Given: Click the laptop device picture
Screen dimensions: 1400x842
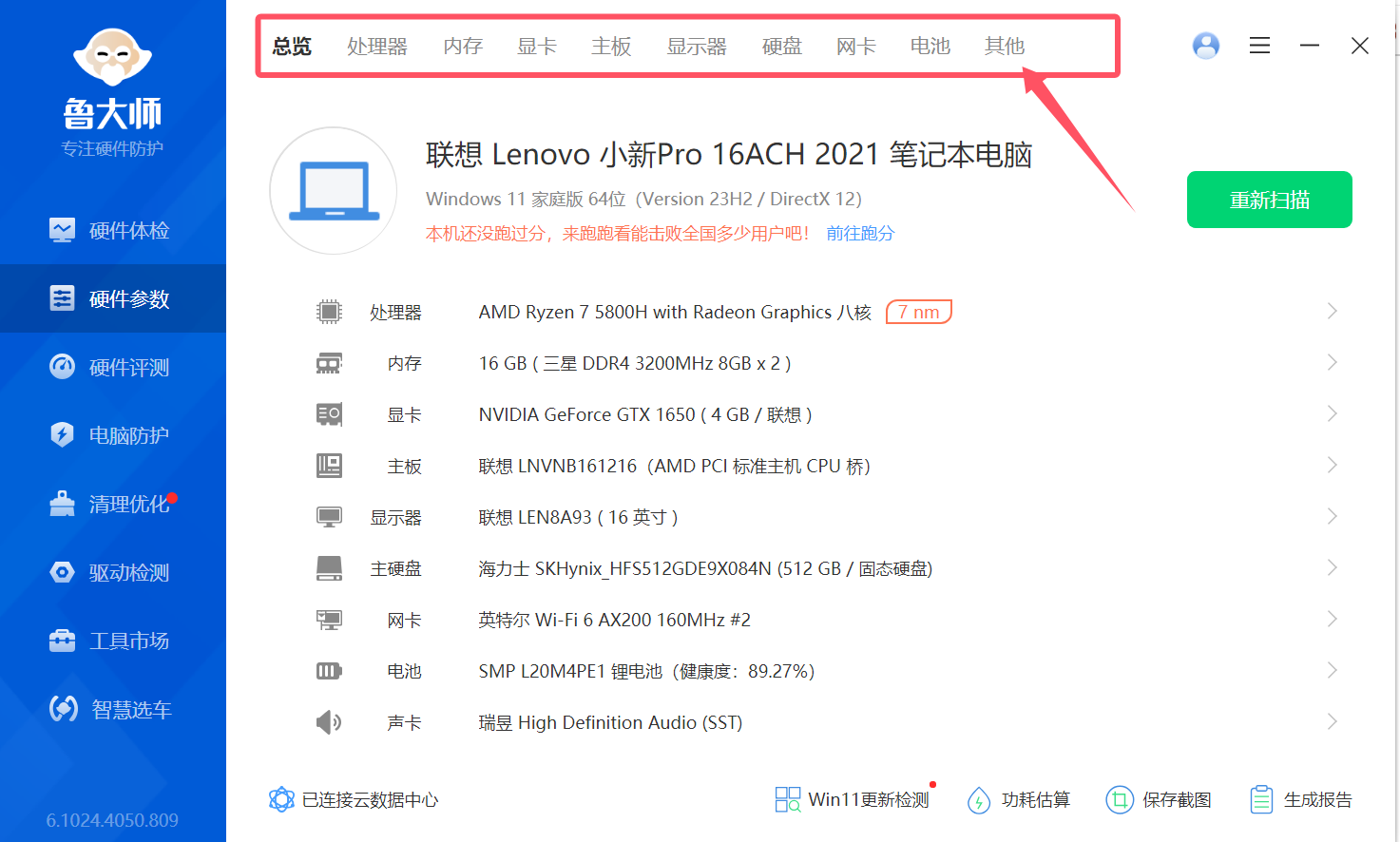Looking at the screenshot, I should point(334,191).
